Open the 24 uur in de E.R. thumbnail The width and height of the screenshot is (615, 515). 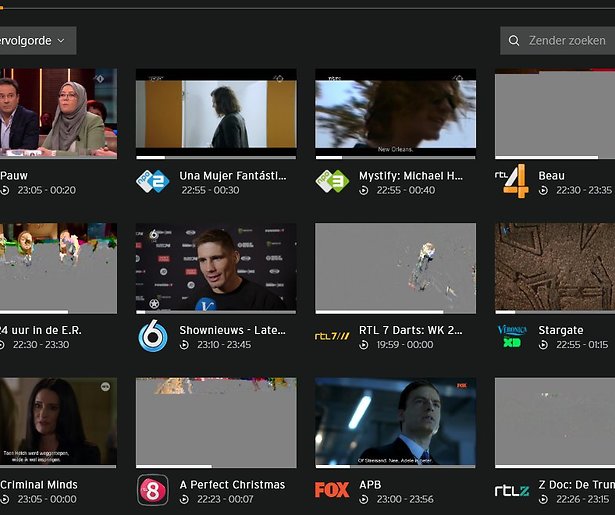(58, 268)
